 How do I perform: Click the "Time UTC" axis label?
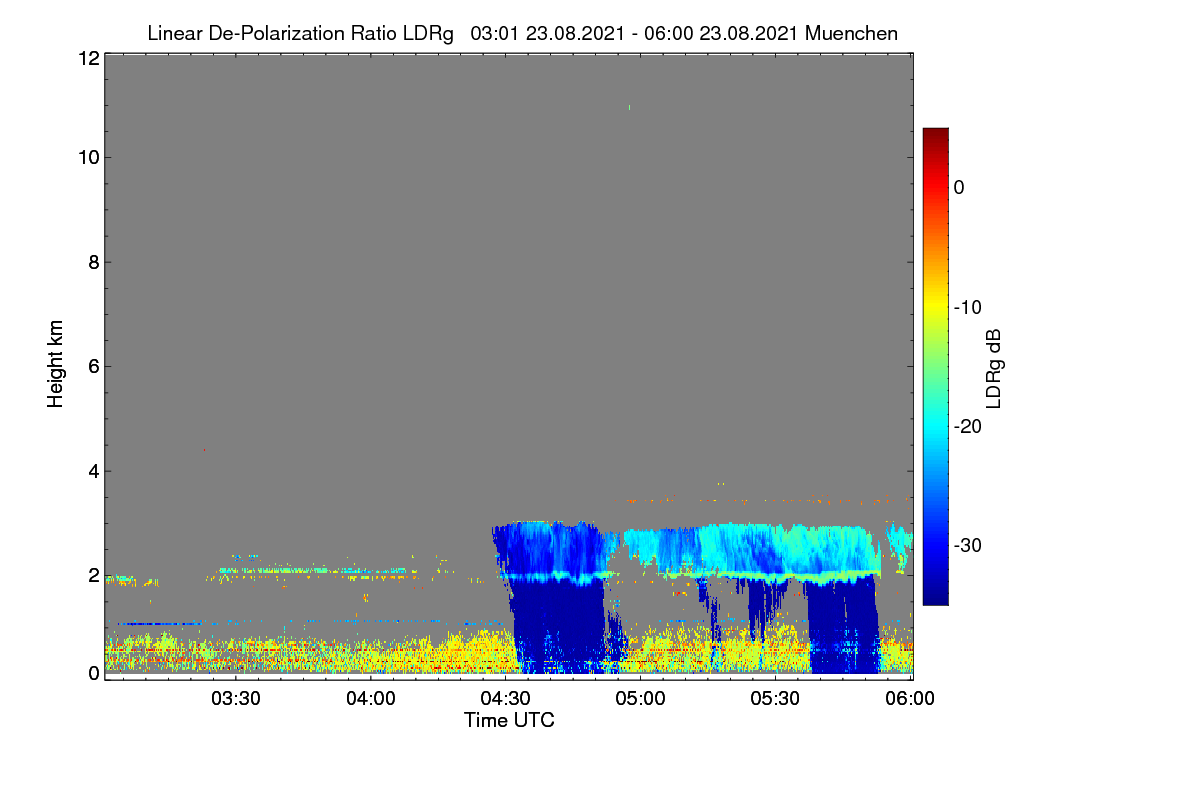(509, 720)
